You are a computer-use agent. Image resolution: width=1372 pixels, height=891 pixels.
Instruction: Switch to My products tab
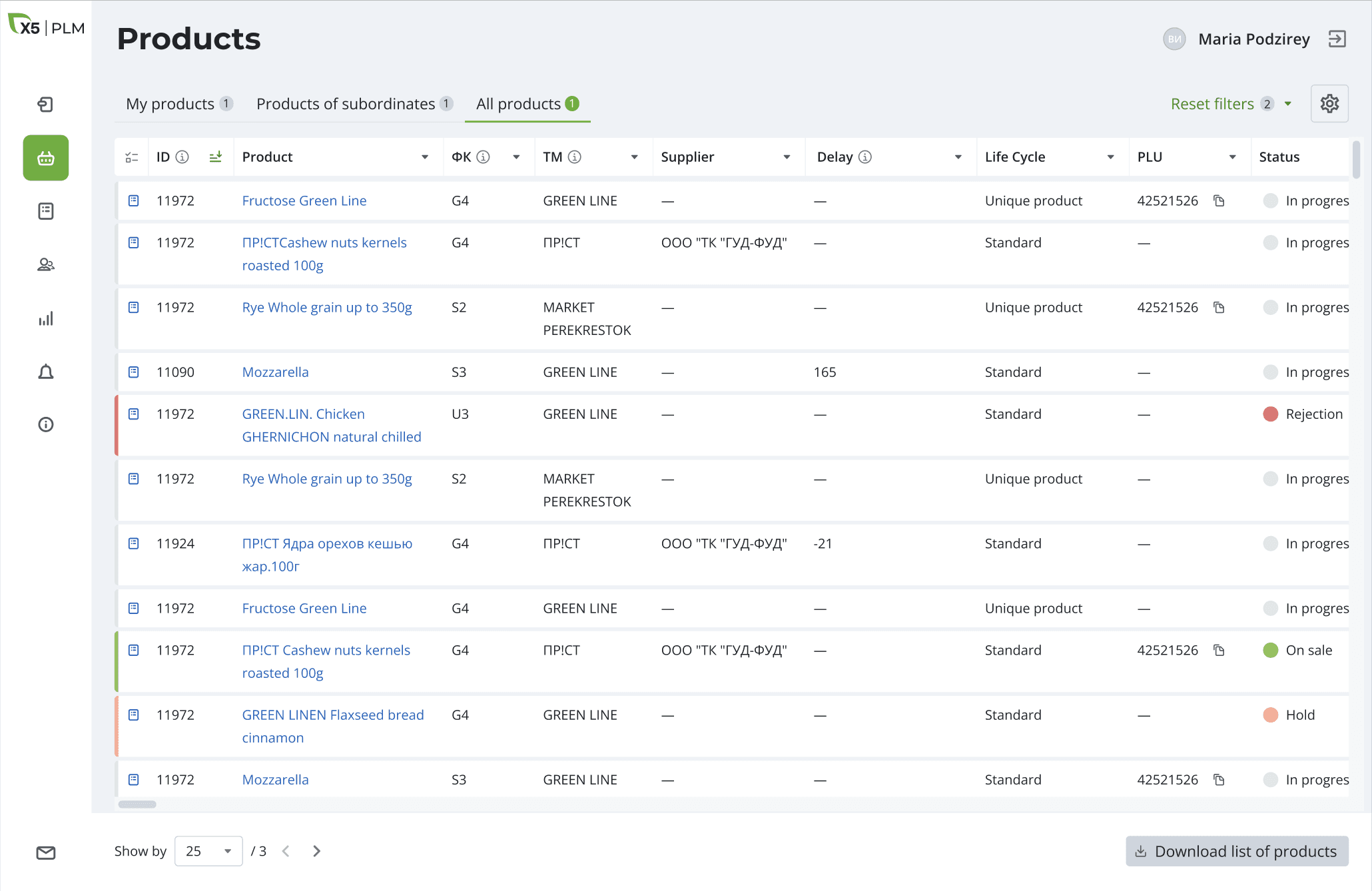click(x=171, y=104)
